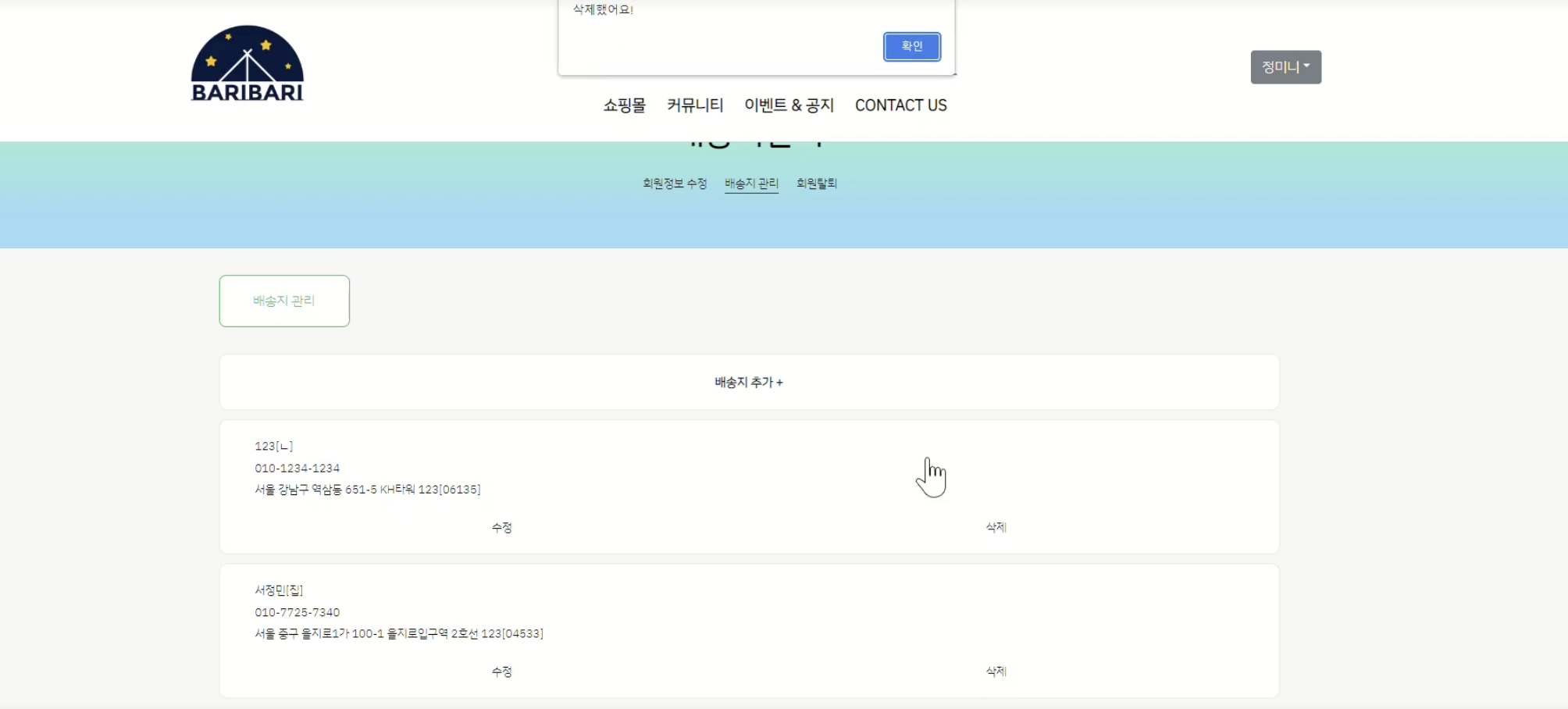
Task: Click 삭제 on the 서정민[집] address
Action: tap(995, 671)
